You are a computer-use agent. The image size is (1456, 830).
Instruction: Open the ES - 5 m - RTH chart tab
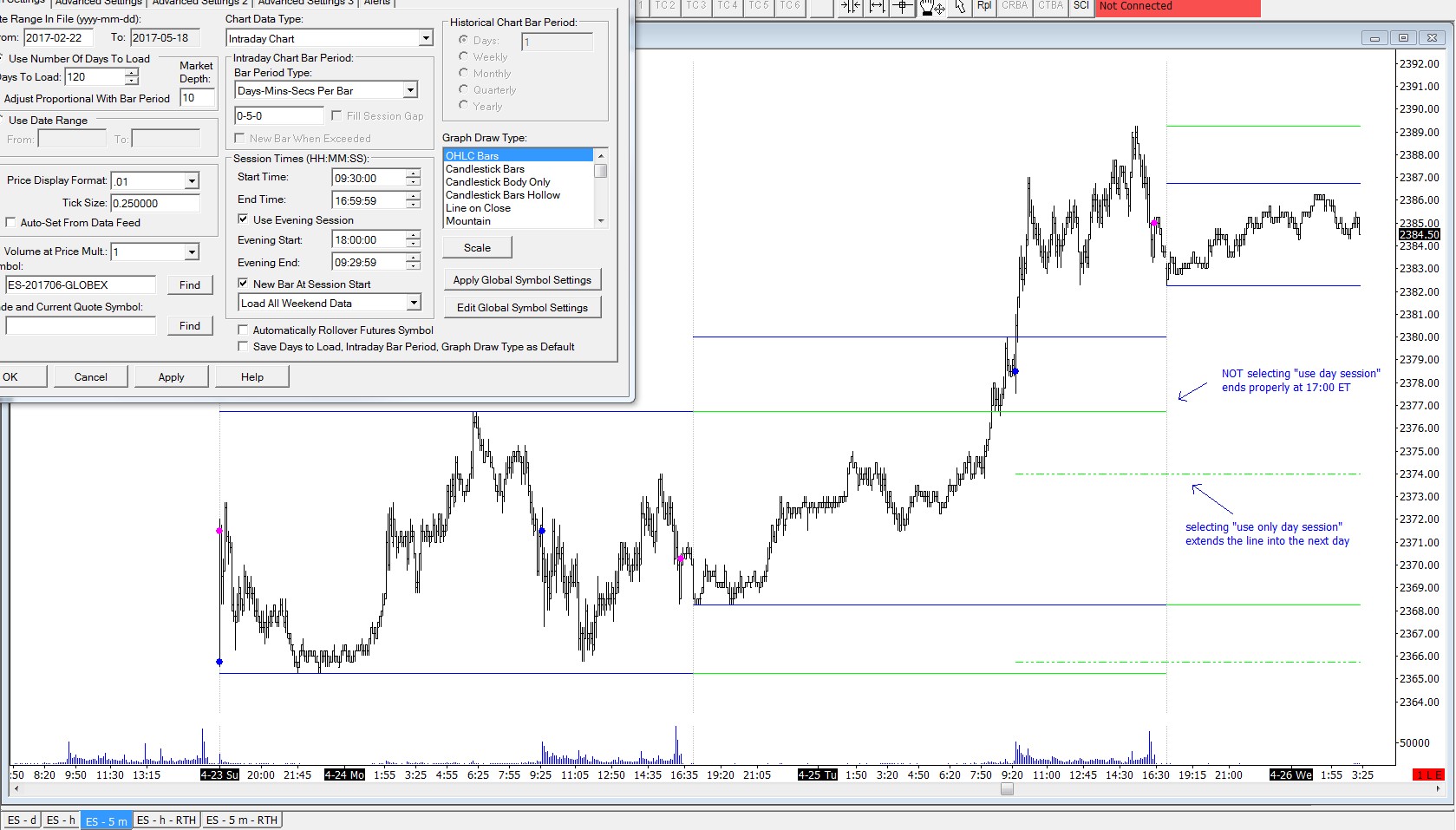click(x=242, y=820)
